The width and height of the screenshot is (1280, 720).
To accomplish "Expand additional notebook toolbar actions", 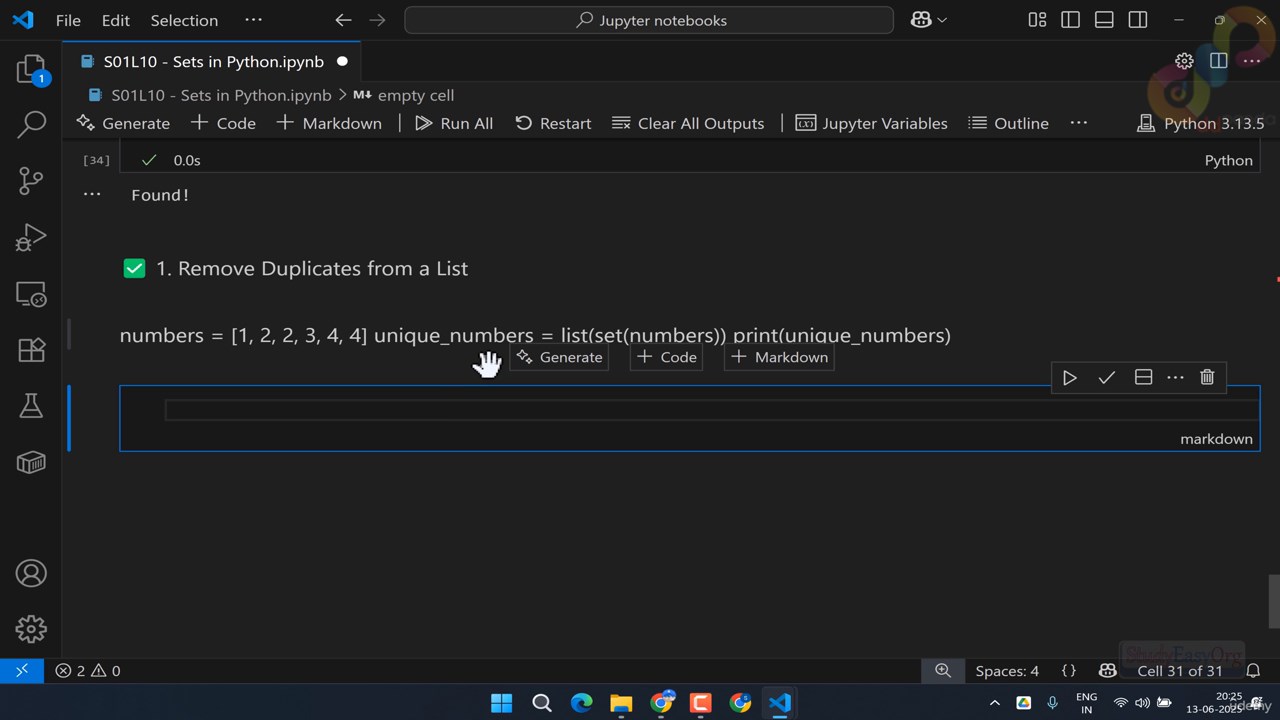I will 1078,123.
